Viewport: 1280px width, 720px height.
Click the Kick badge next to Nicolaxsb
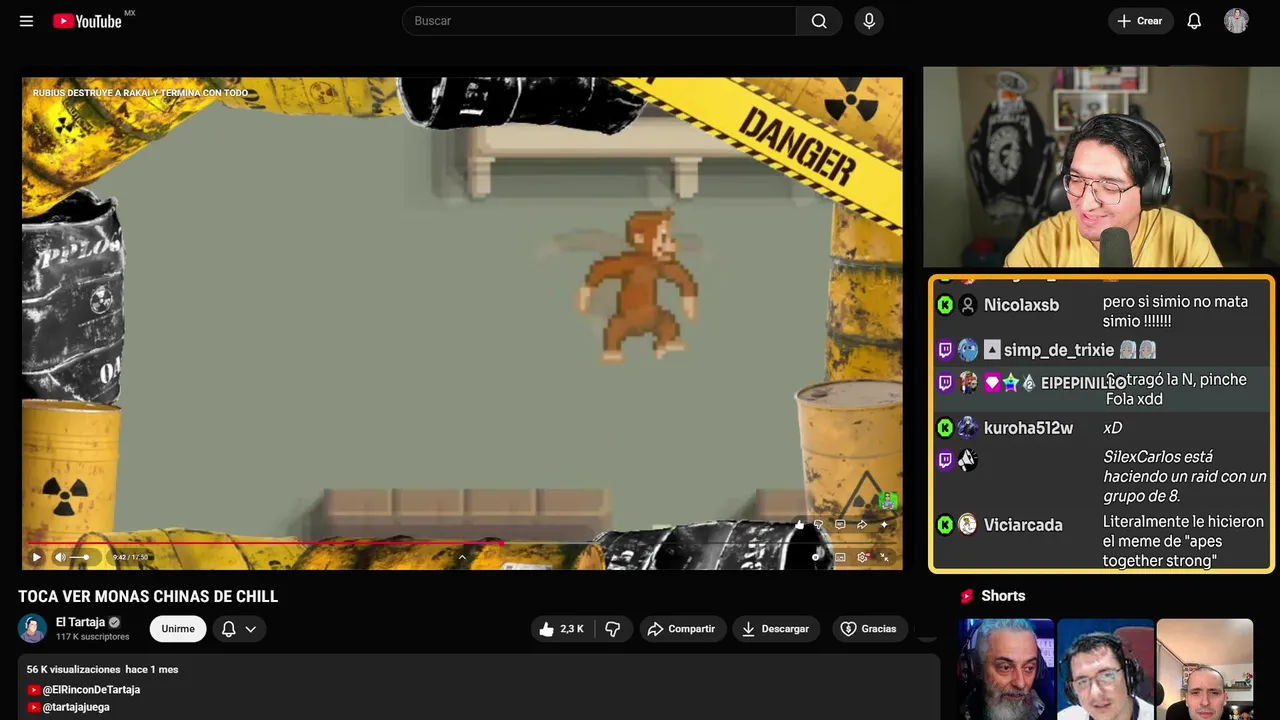pyautogui.click(x=945, y=305)
